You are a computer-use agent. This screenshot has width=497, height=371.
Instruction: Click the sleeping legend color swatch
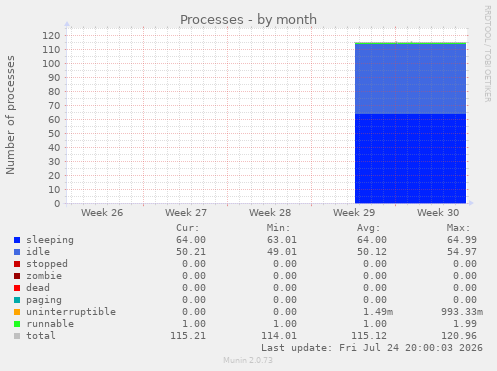click(x=17, y=240)
